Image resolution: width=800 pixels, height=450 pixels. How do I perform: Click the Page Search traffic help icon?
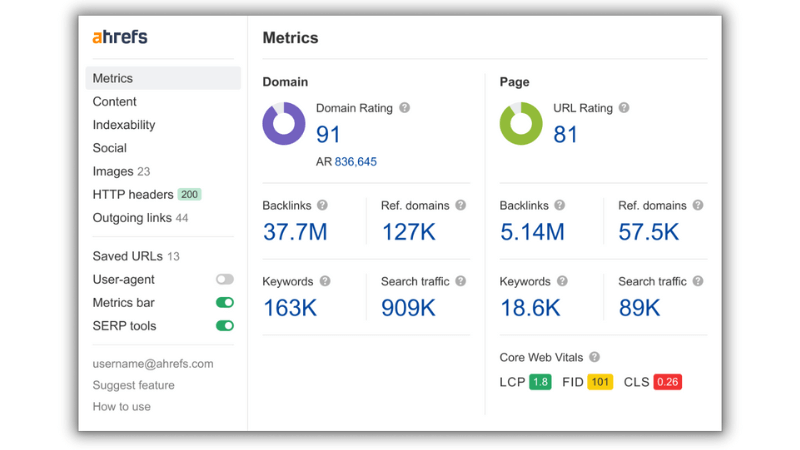pyautogui.click(x=698, y=281)
